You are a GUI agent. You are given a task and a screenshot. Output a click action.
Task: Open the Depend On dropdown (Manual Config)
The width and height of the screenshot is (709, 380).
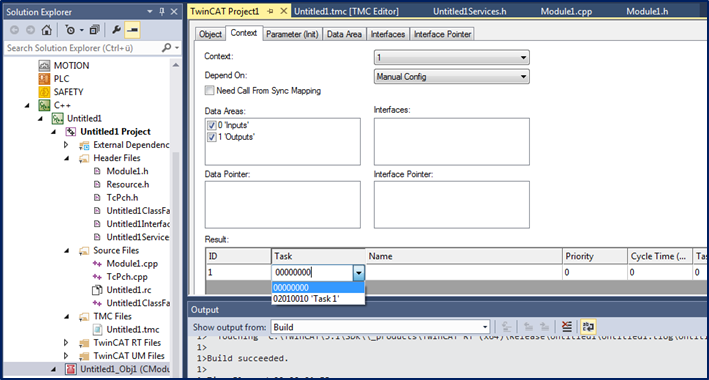pos(452,76)
